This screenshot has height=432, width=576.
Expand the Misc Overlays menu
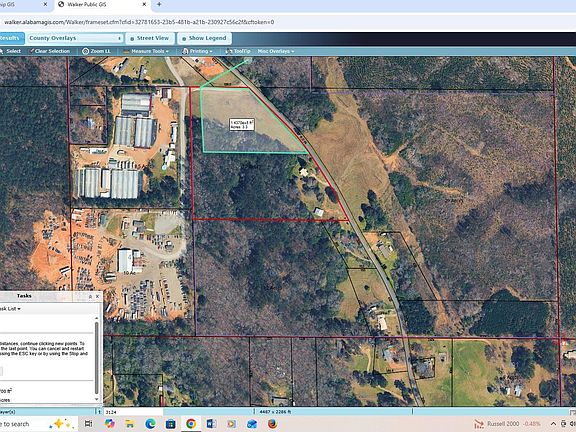coord(276,51)
